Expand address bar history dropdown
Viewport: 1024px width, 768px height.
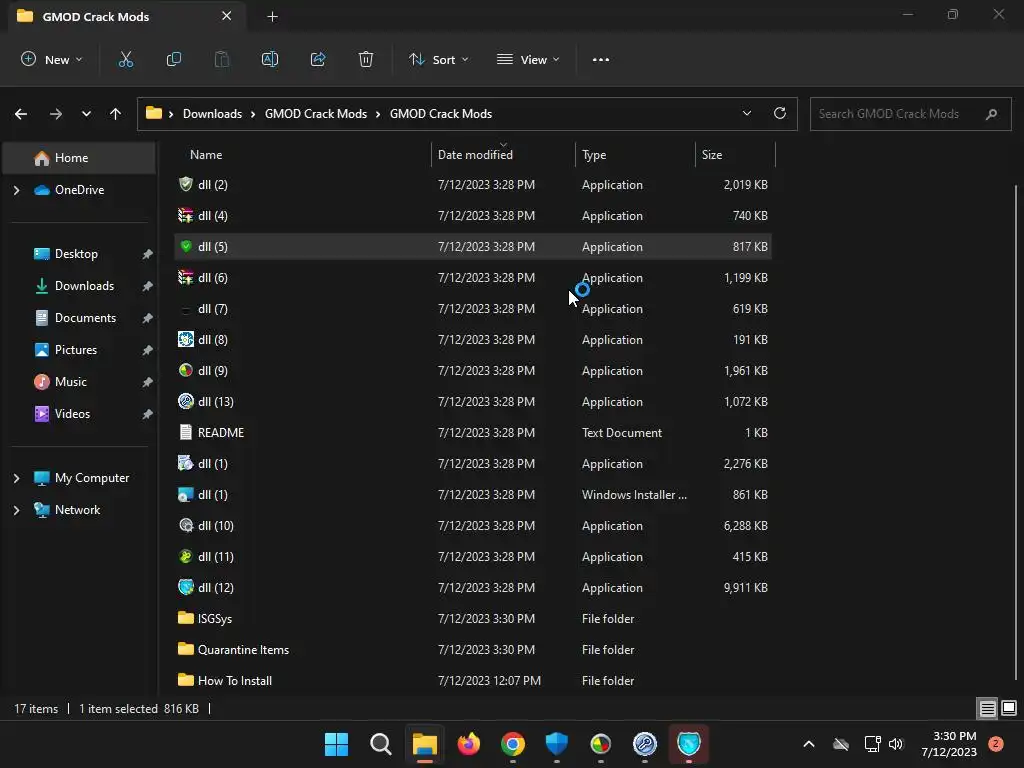[x=746, y=114]
